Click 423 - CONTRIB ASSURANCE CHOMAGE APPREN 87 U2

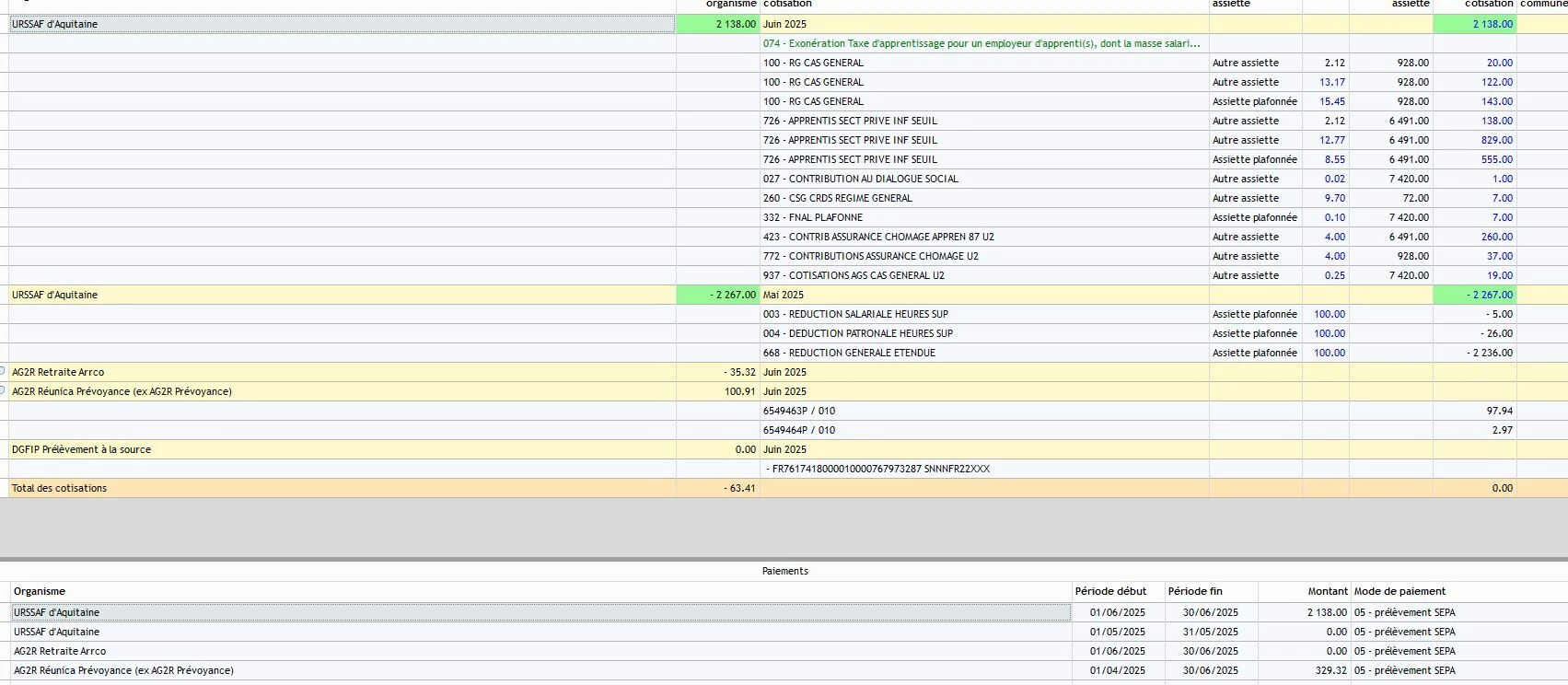pyautogui.click(x=878, y=237)
